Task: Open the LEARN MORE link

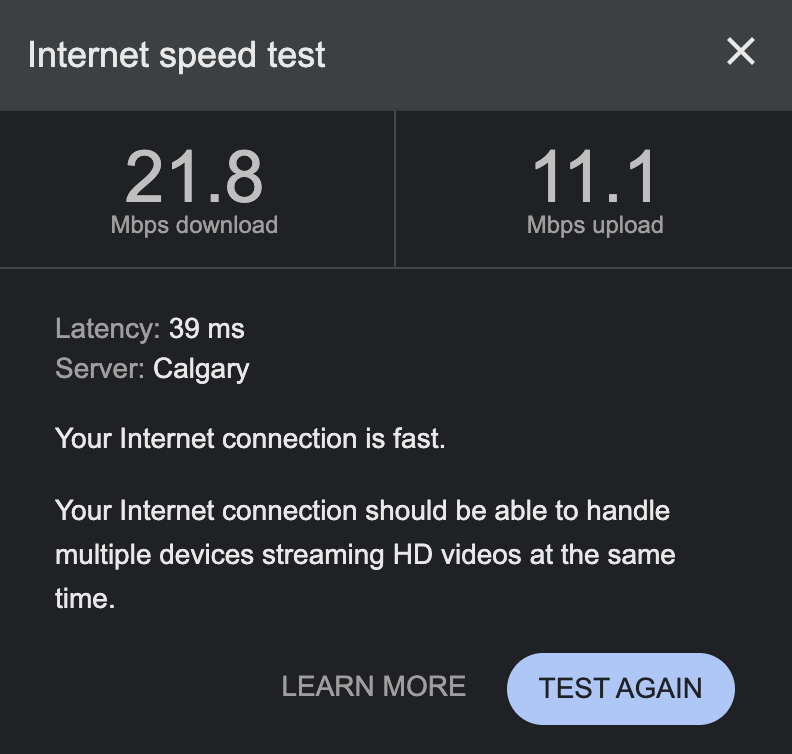Action: pyautogui.click(x=373, y=686)
